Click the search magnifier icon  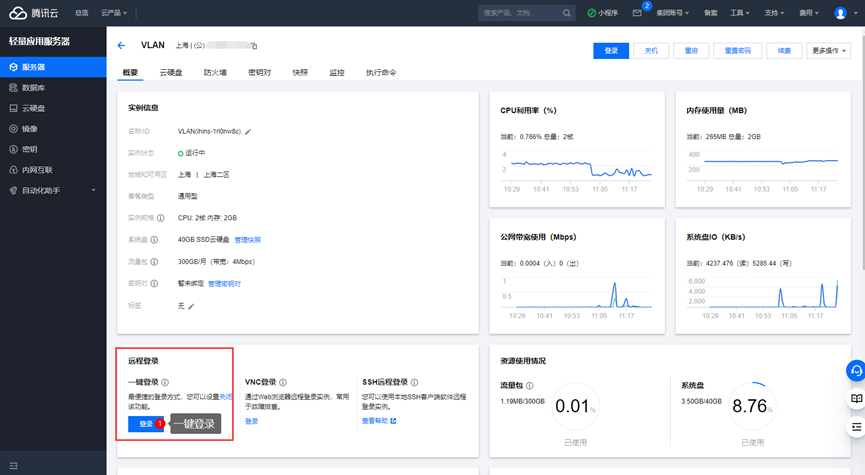pyautogui.click(x=567, y=13)
